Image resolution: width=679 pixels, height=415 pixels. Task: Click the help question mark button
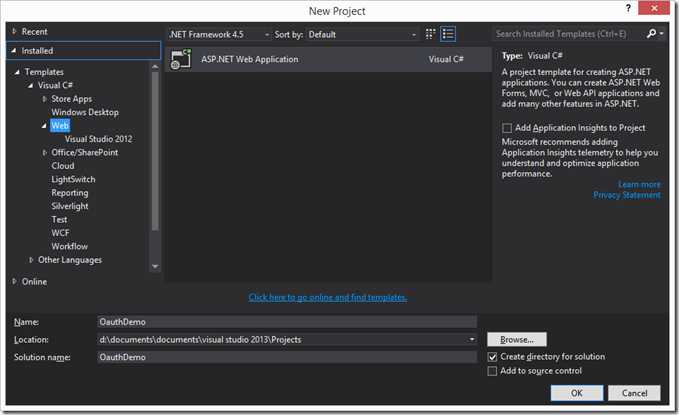pyautogui.click(x=628, y=8)
